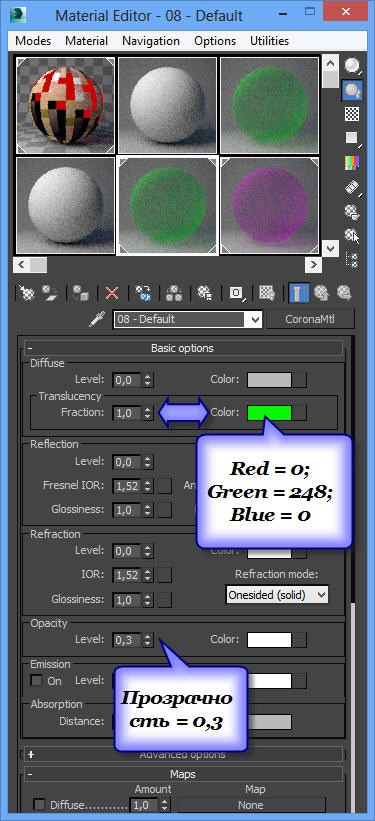The width and height of the screenshot is (375, 821).
Task: Click the Get Material icon
Action: click(27, 293)
